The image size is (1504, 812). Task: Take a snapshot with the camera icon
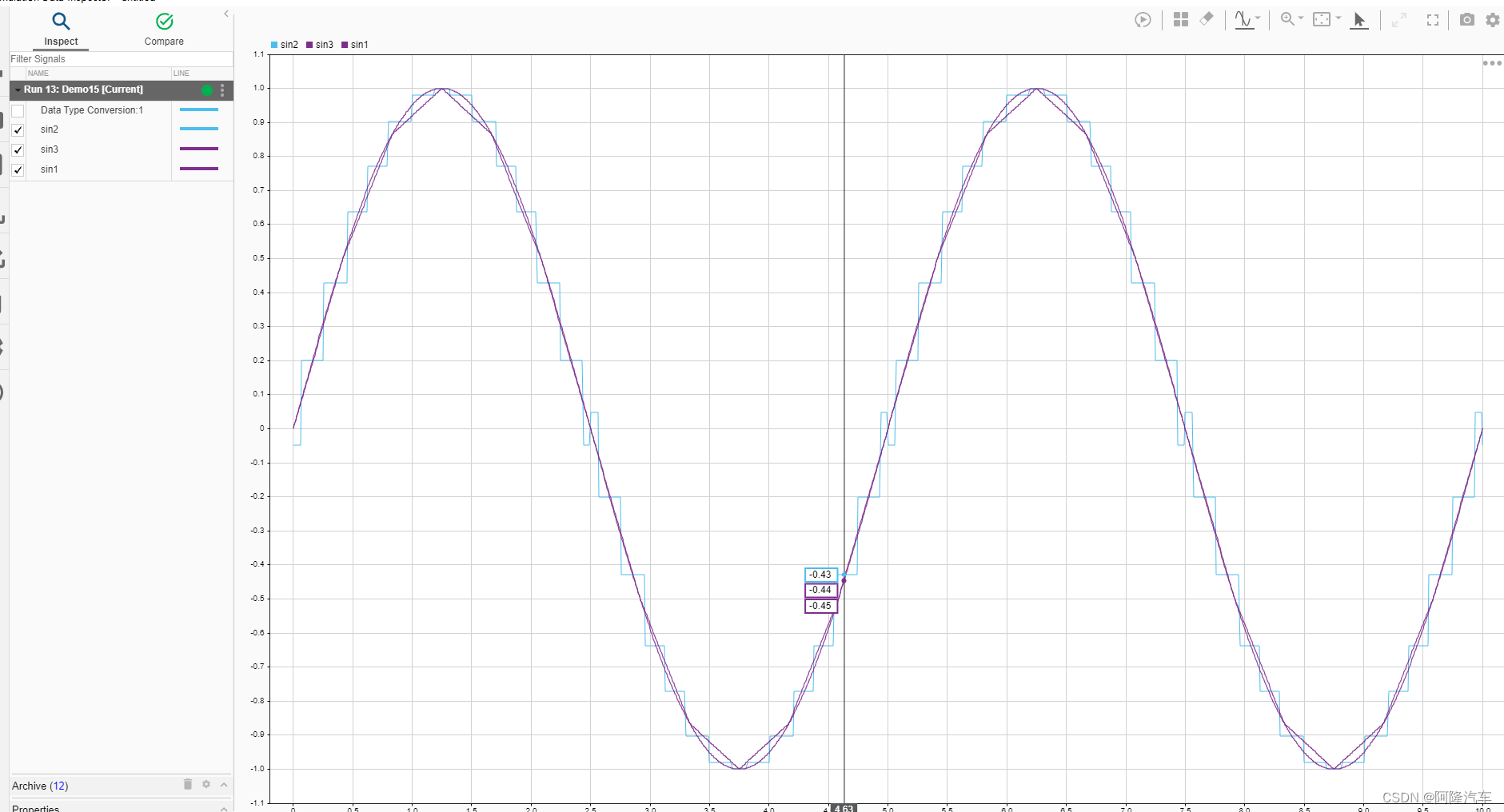1466,20
